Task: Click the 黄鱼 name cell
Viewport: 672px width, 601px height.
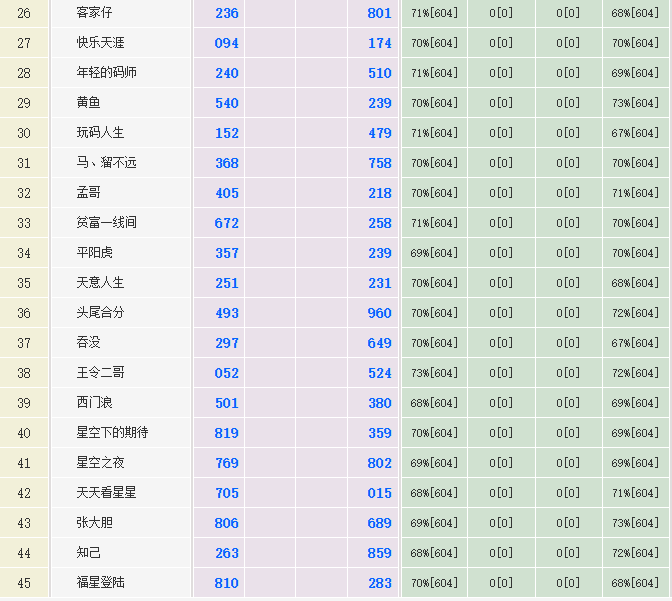Action: (89, 103)
